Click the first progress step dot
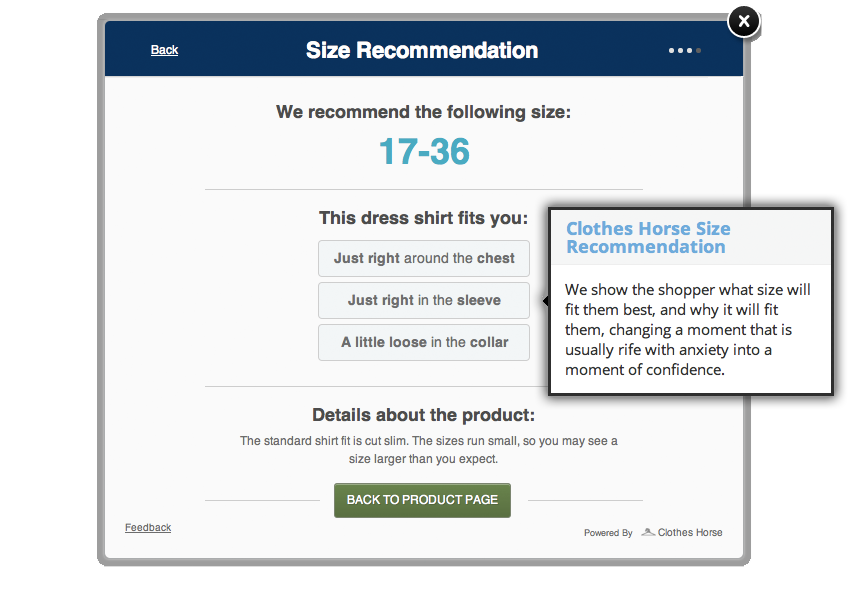Viewport: 860px width, 600px height. pos(672,50)
